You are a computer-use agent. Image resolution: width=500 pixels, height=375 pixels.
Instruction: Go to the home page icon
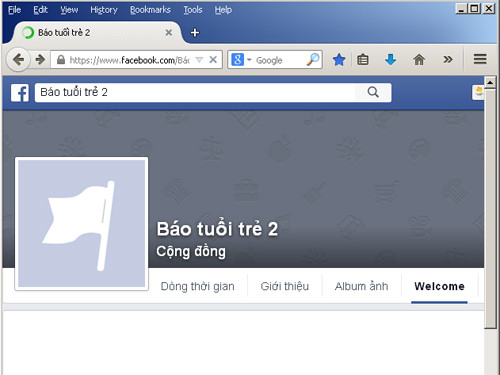tap(419, 60)
